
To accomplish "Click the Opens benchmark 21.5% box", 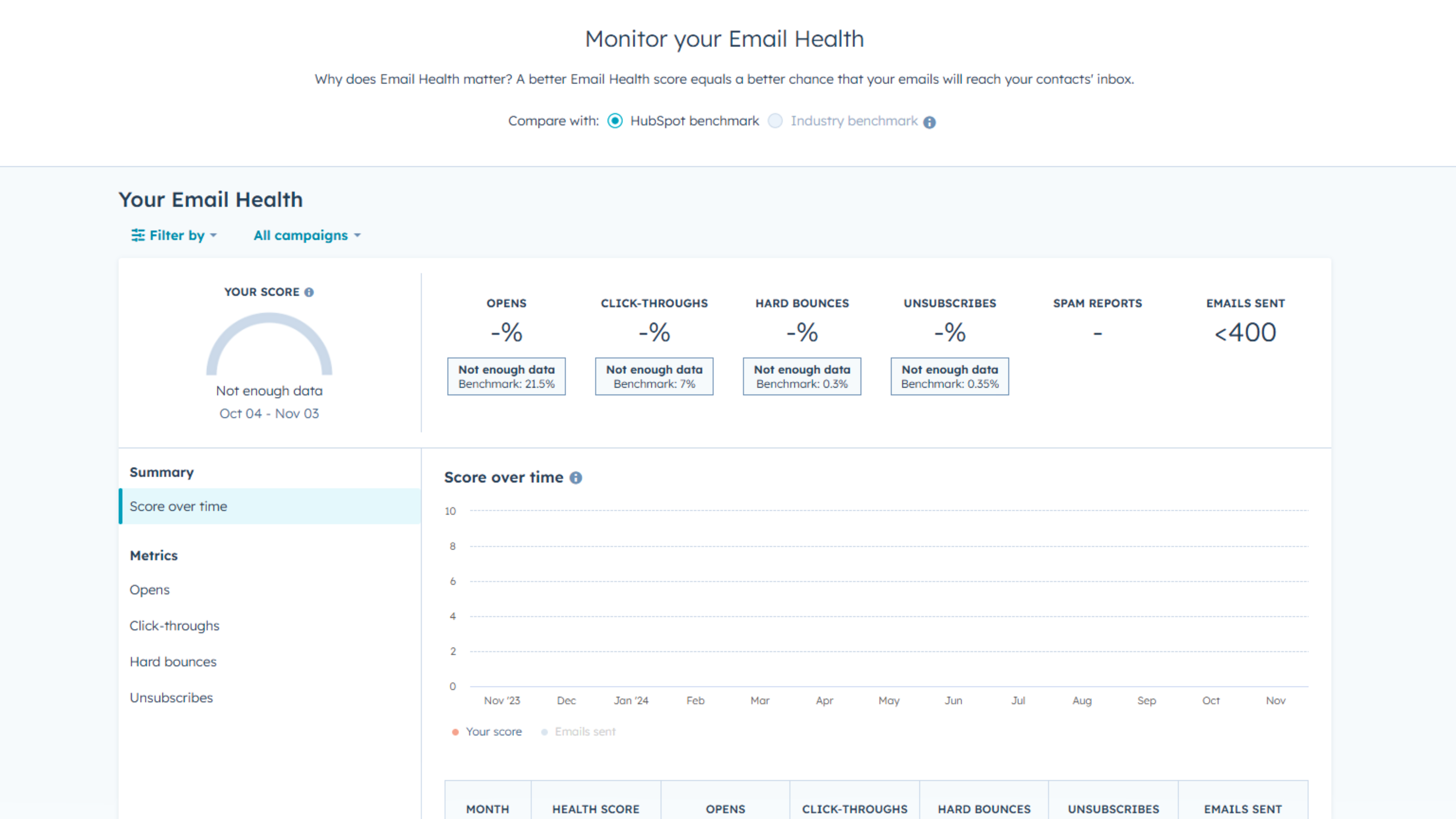I will click(x=507, y=377).
